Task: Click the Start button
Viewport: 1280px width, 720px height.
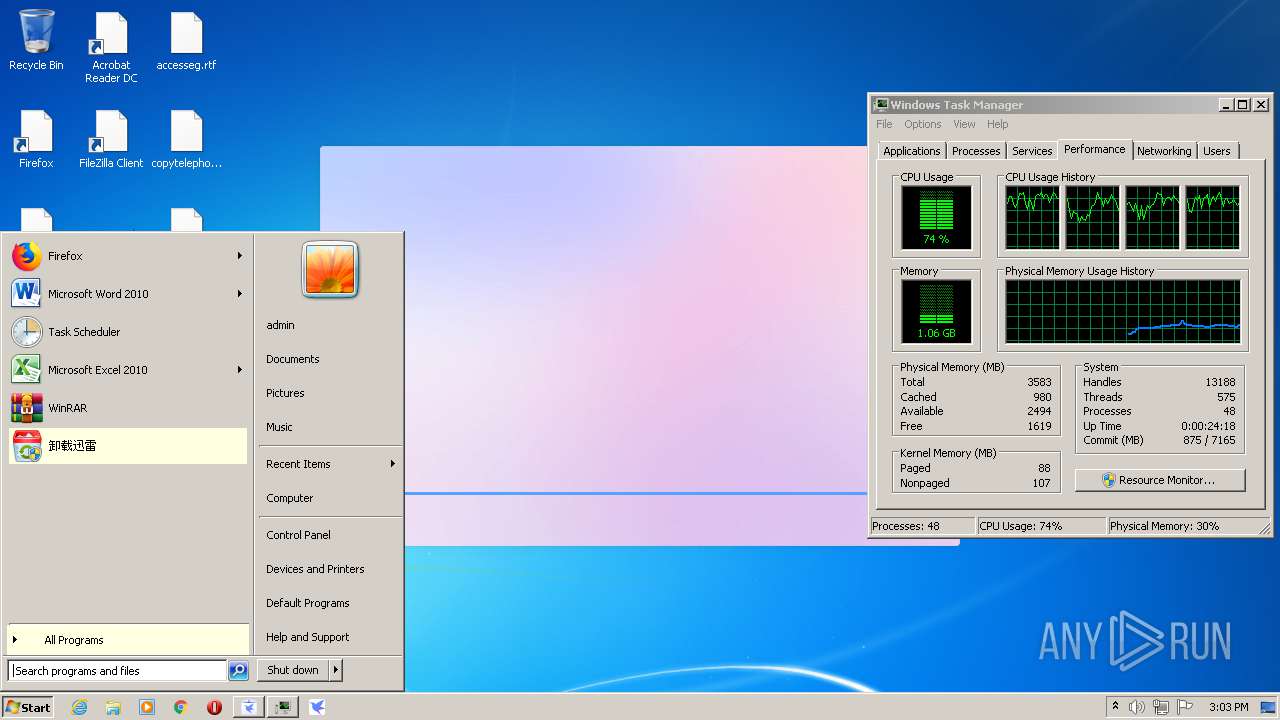Action: [x=28, y=707]
